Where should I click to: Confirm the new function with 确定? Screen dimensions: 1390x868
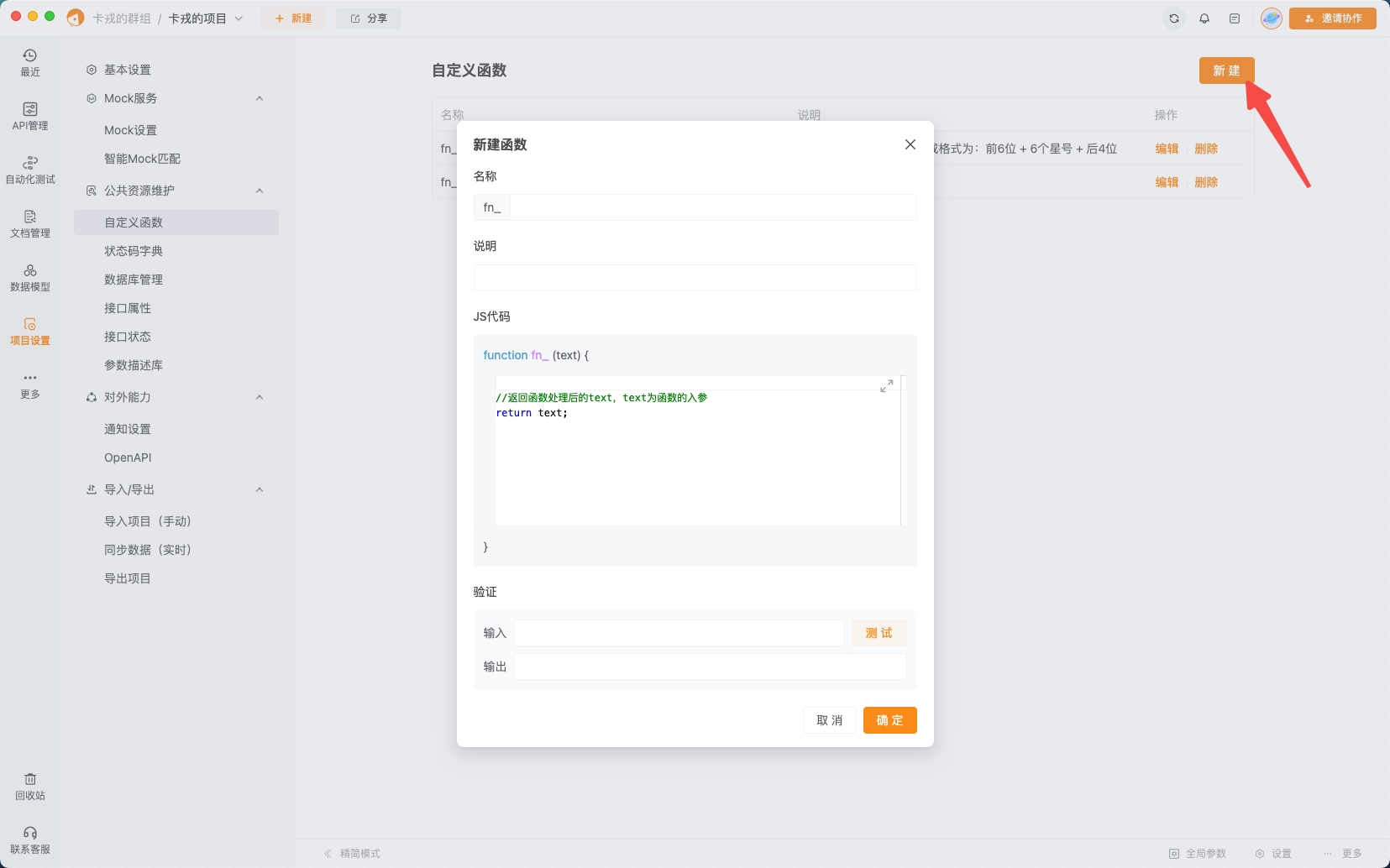click(890, 720)
